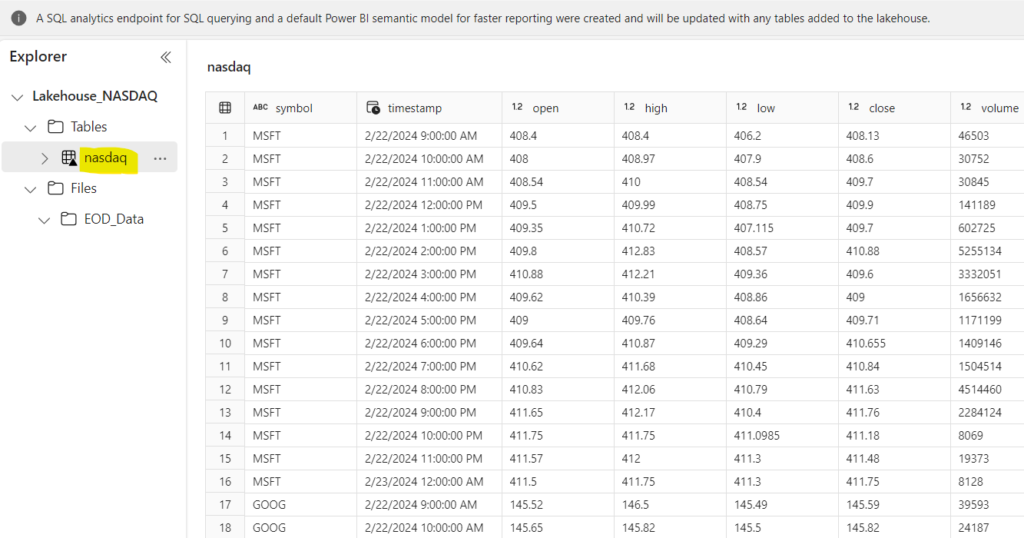Click the grid select-all icon in table header
Viewport: 1024px width, 538px height.
tap(225, 108)
